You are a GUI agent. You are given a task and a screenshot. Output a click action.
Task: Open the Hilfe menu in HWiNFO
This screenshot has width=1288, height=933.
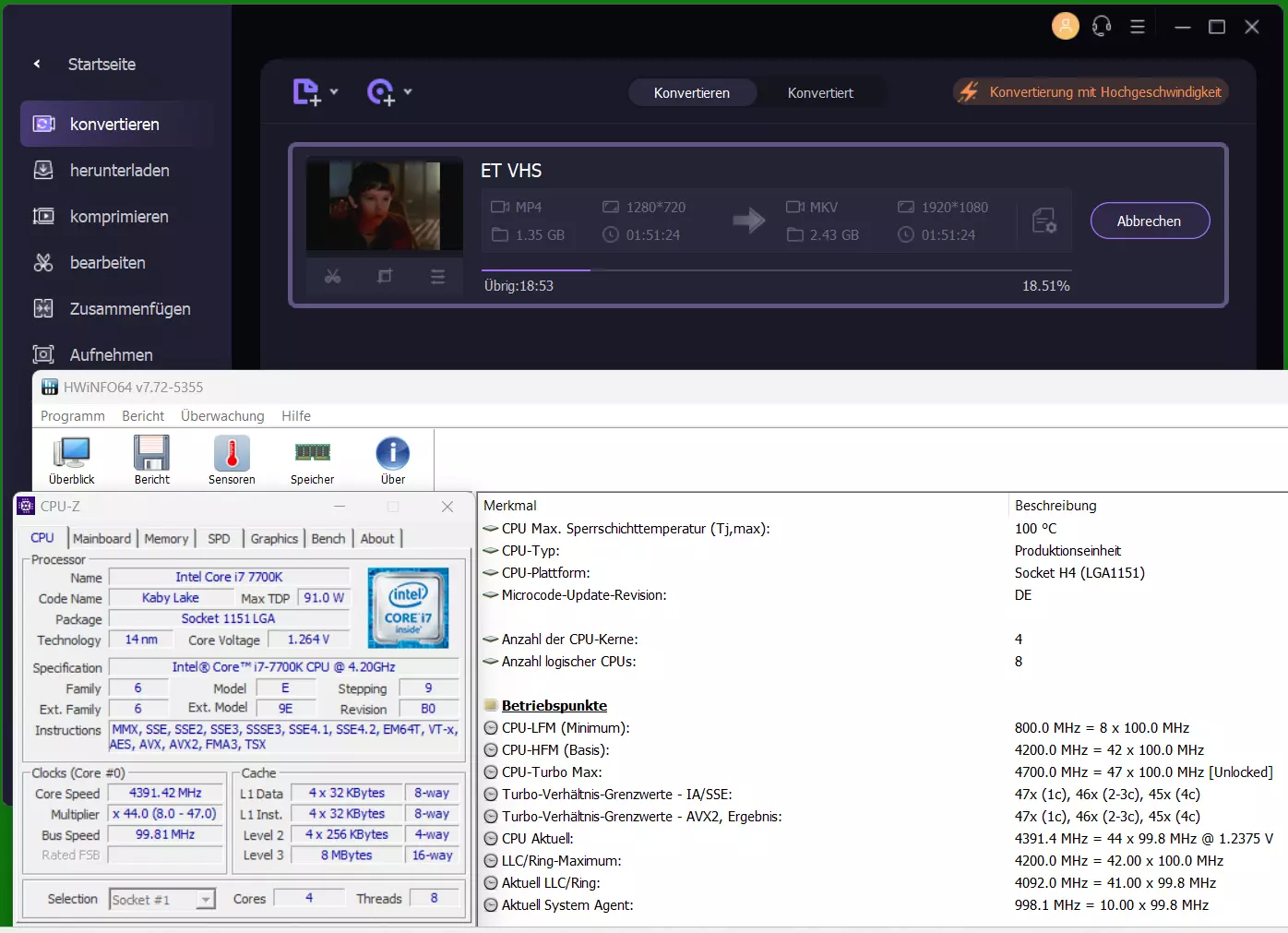coord(296,416)
